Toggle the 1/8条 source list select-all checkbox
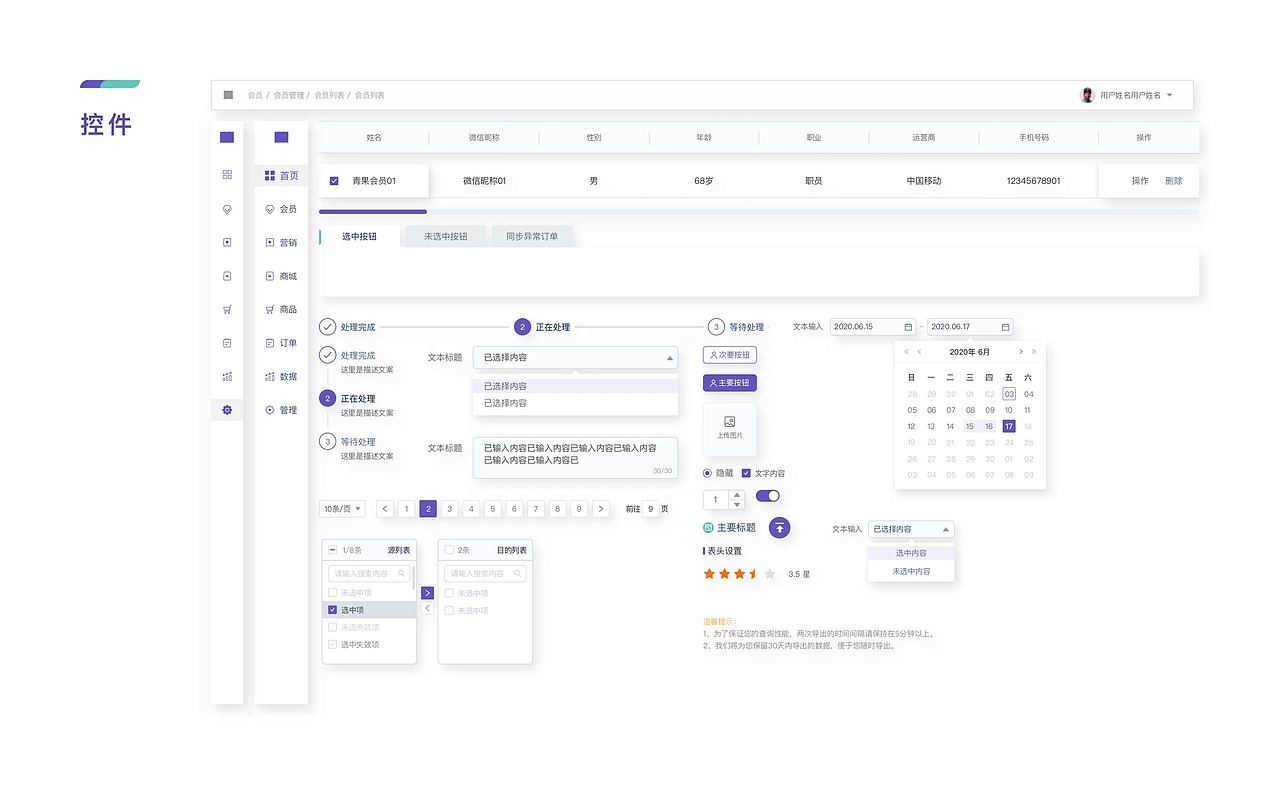 click(333, 550)
